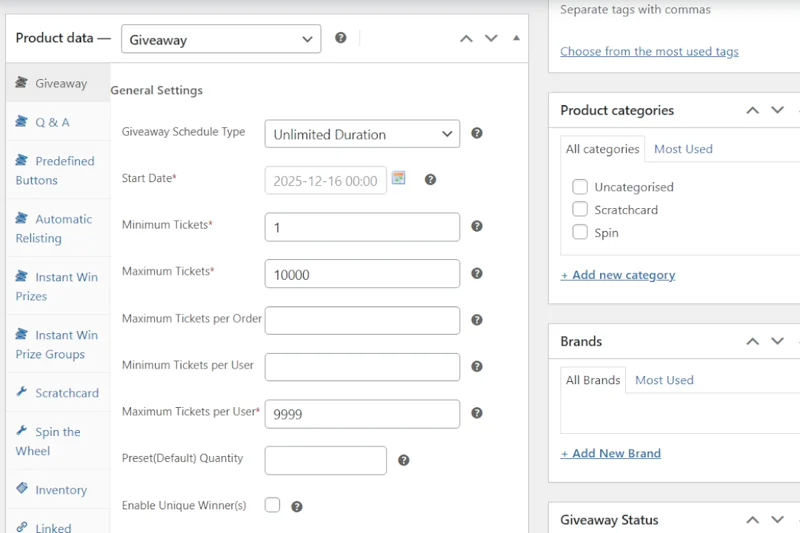Check the Scratchcard category checkbox
The height and width of the screenshot is (533, 800).
580,210
